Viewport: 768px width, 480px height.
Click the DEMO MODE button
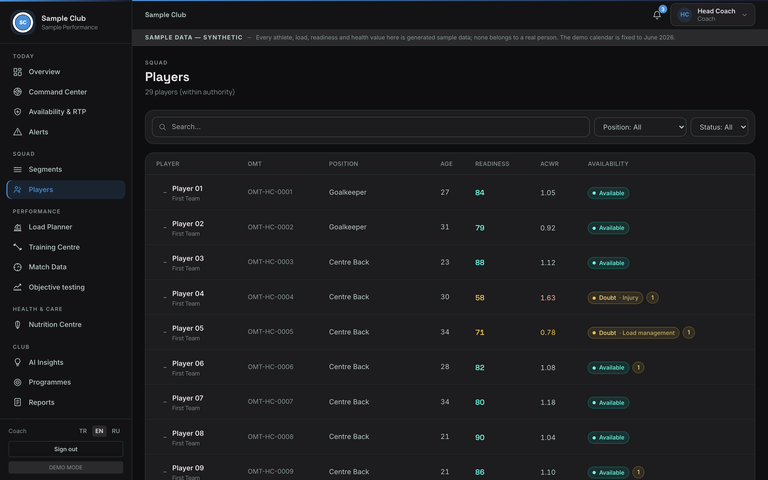66,467
